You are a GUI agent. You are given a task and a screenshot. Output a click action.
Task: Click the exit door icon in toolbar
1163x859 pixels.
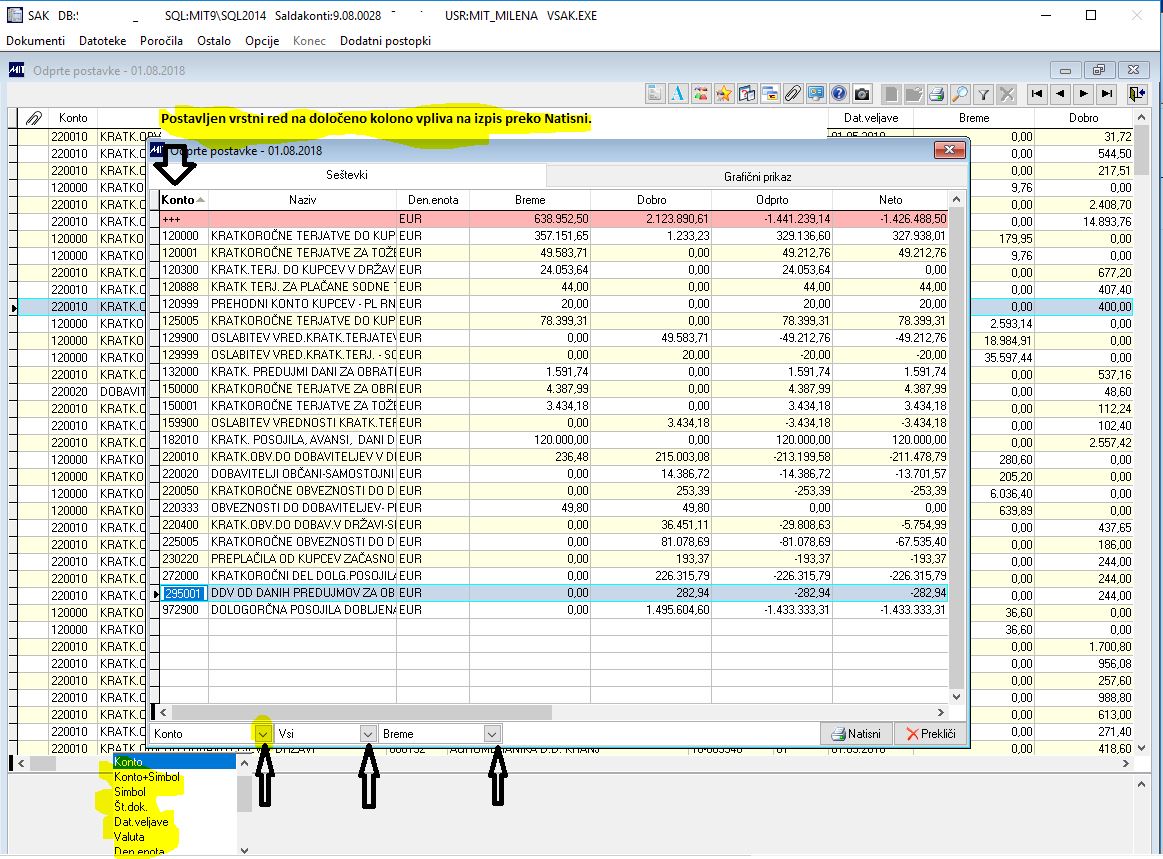(x=1137, y=93)
